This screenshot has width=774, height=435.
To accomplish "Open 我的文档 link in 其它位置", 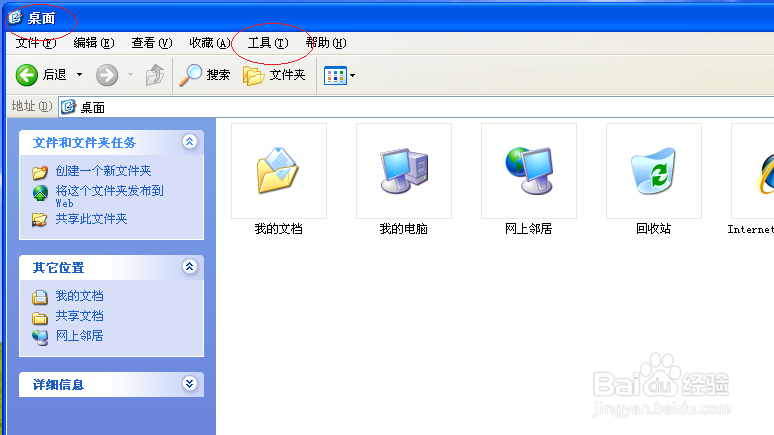I will coord(79,296).
